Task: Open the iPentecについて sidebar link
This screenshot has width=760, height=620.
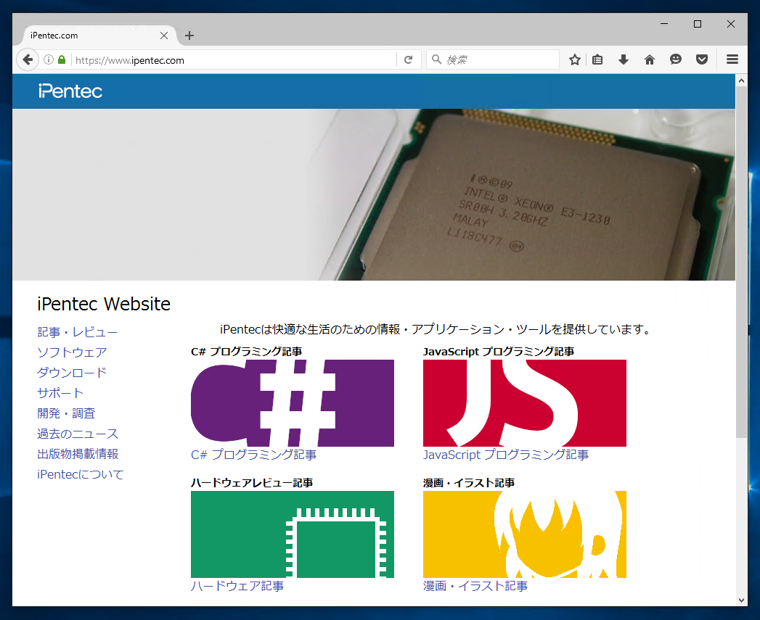Action: 80,474
